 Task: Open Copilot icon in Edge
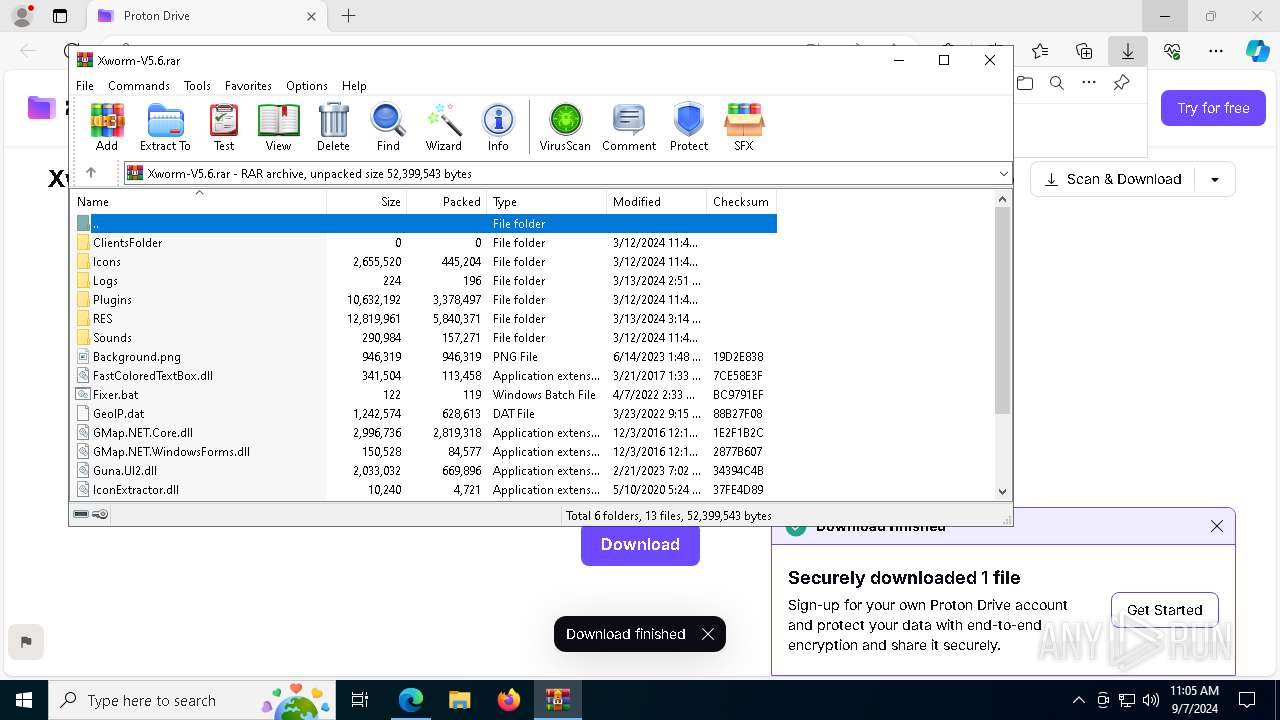coord(1258,51)
